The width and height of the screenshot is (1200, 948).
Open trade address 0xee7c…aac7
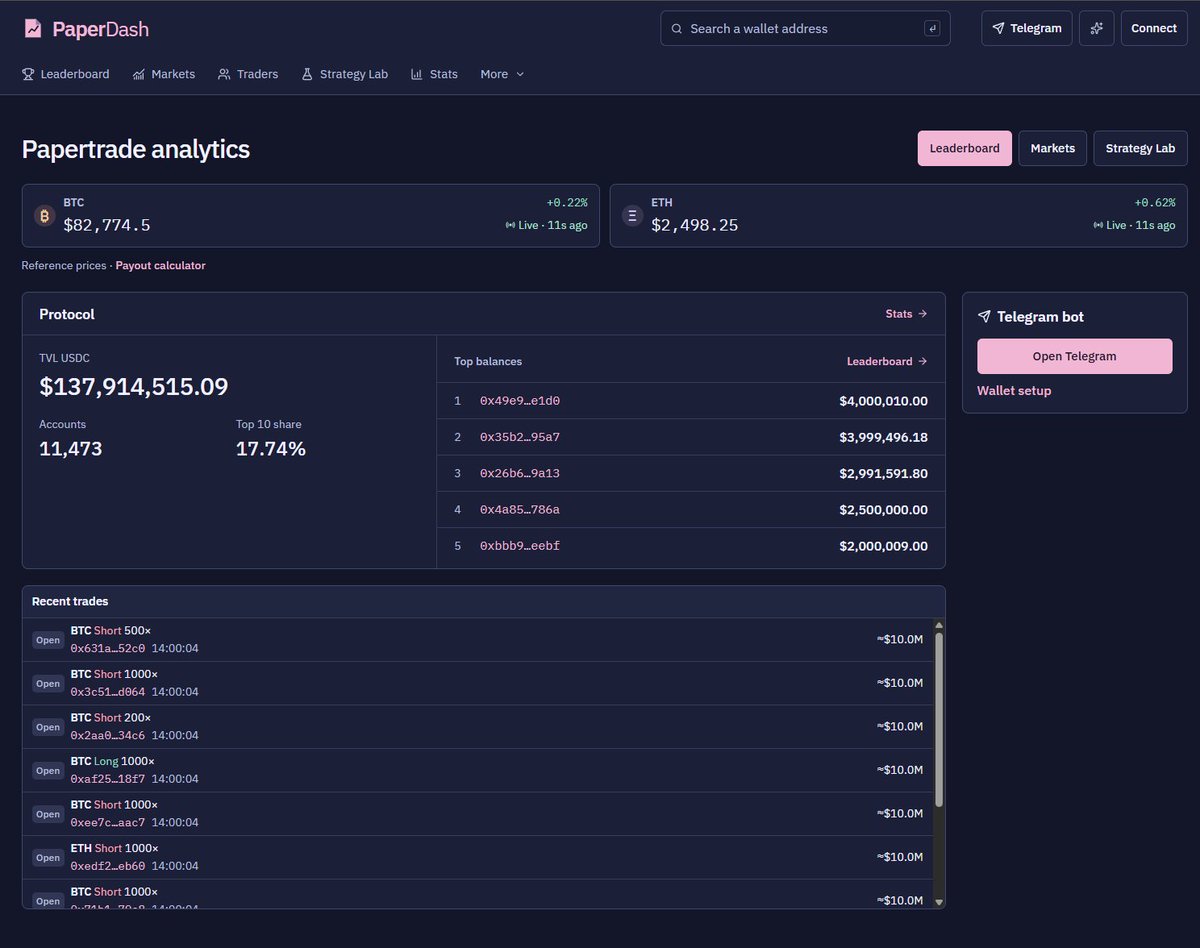point(108,822)
